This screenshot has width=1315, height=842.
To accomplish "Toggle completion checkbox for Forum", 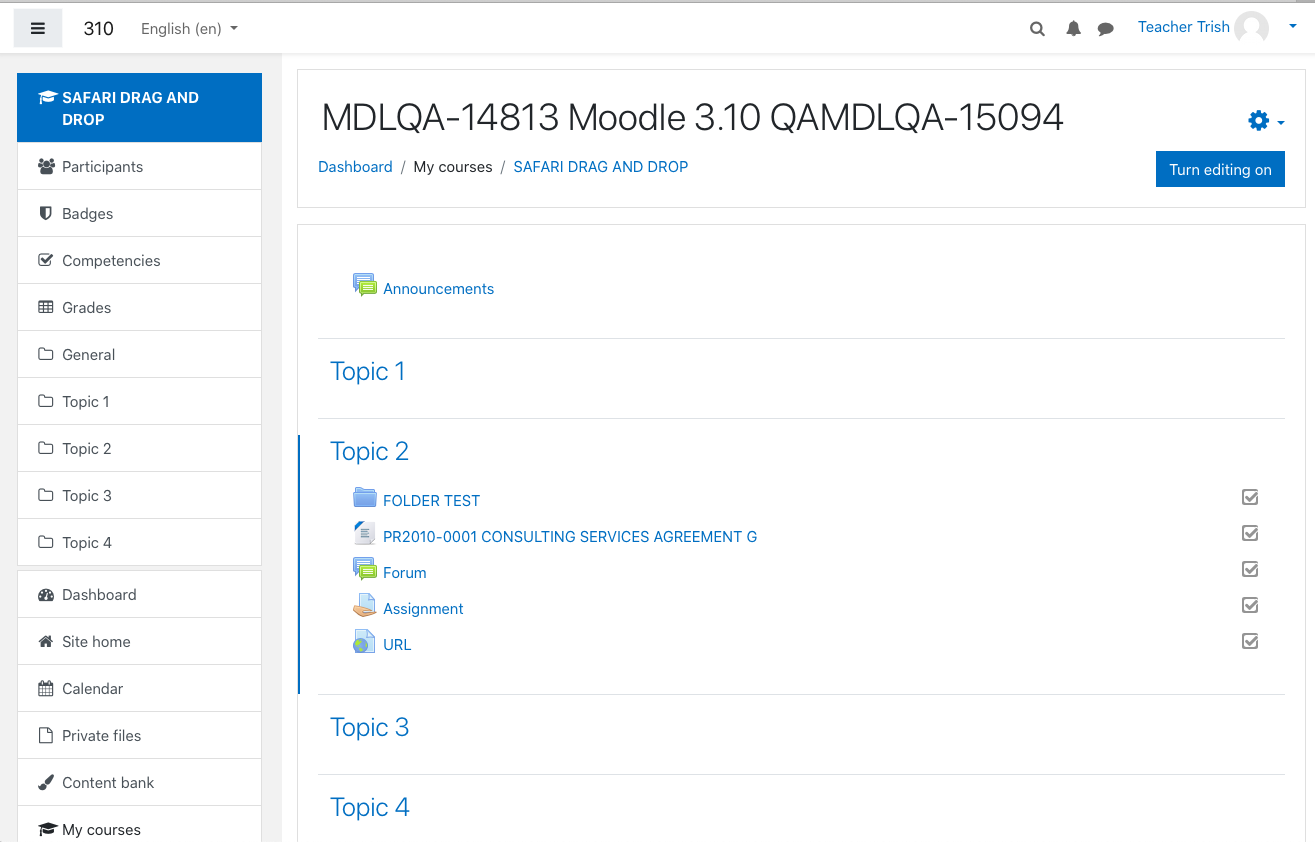I will pyautogui.click(x=1250, y=569).
